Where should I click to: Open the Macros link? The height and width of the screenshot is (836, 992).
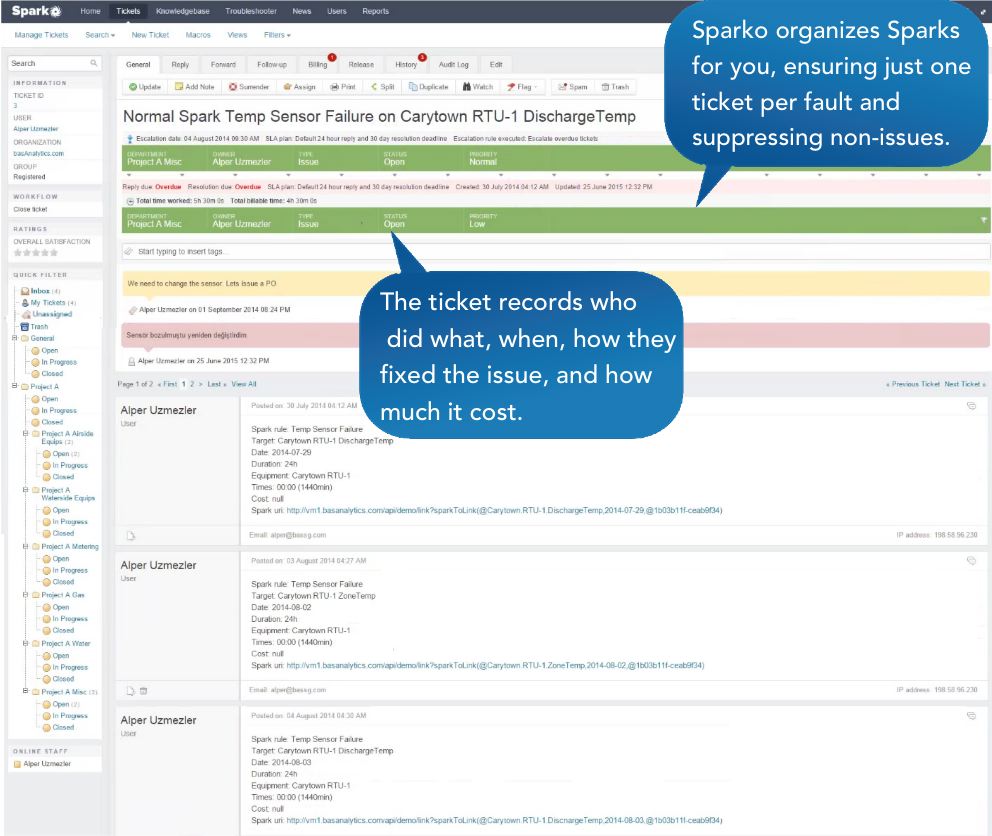[198, 35]
